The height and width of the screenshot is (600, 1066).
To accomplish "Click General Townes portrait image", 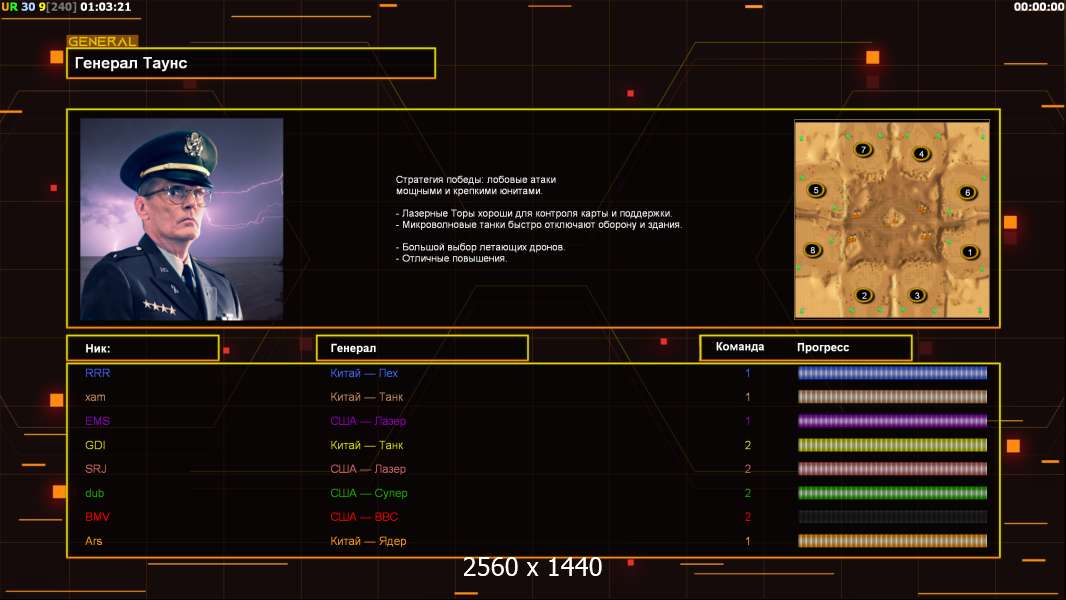I will click(x=182, y=219).
